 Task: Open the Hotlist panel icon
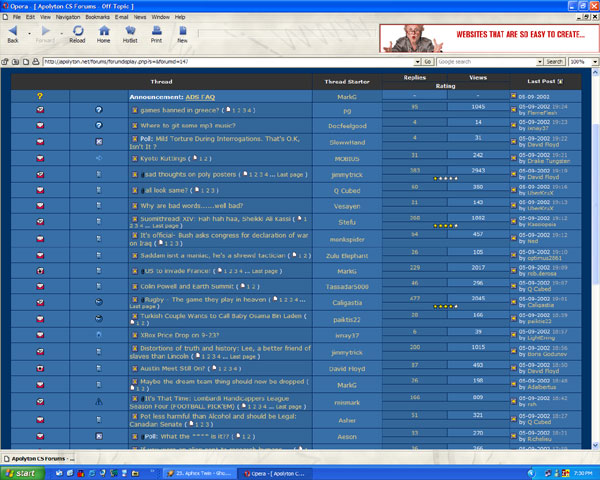point(130,34)
